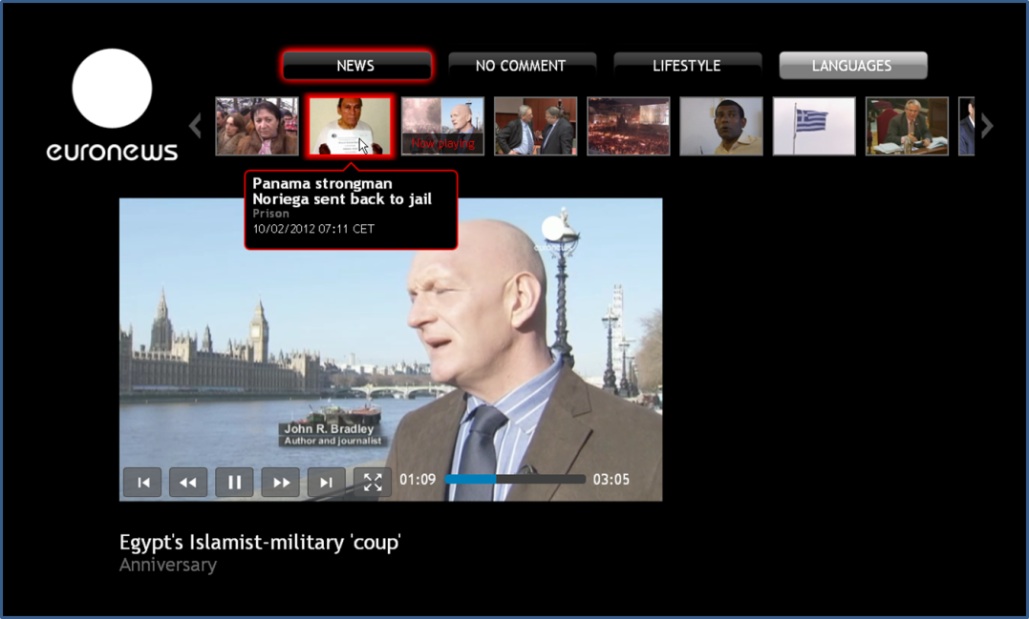Click the Egypt's Islamist-military 'coup' title
This screenshot has height=619, width=1029.
tap(260, 543)
